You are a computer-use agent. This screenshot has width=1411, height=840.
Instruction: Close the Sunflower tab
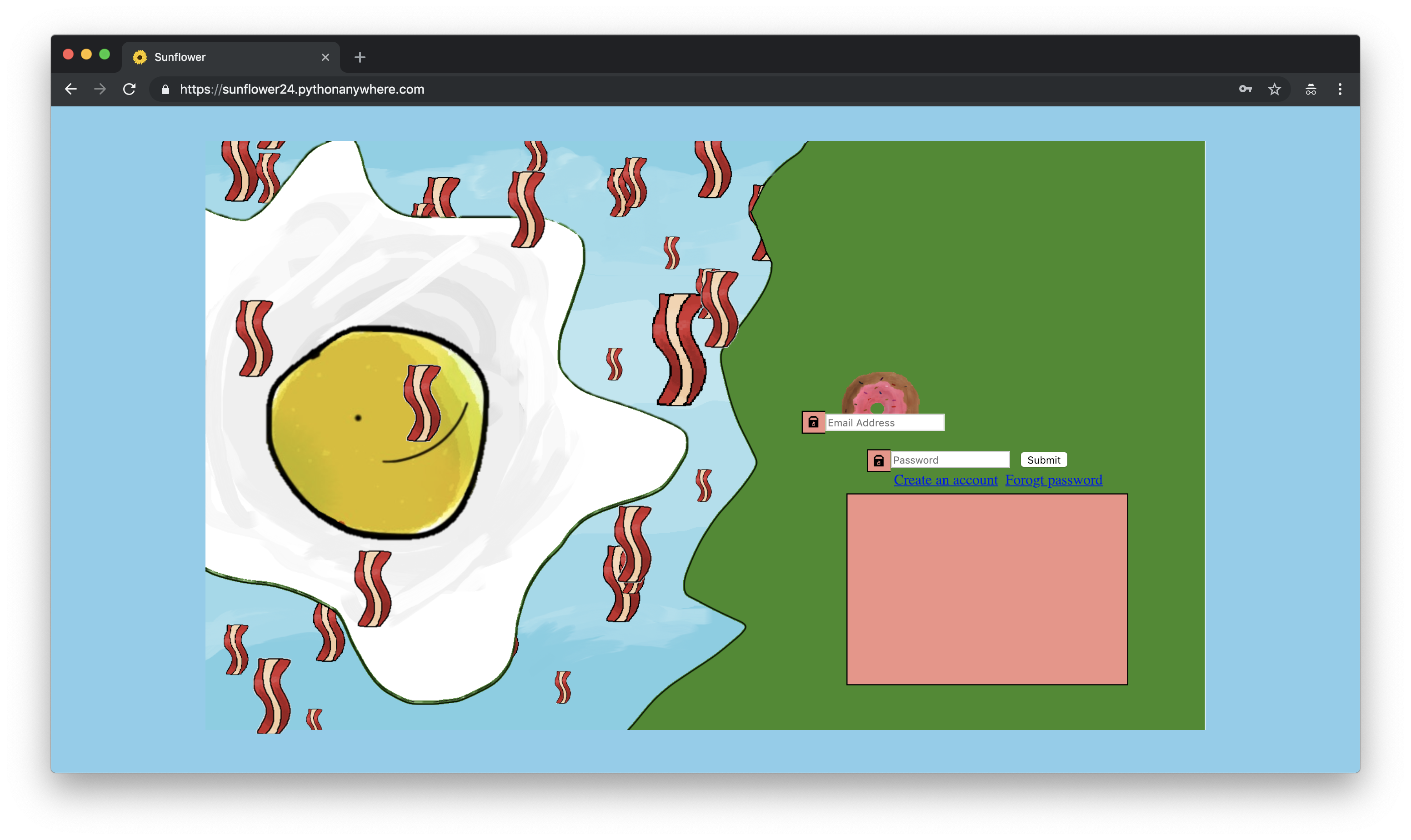pos(325,57)
